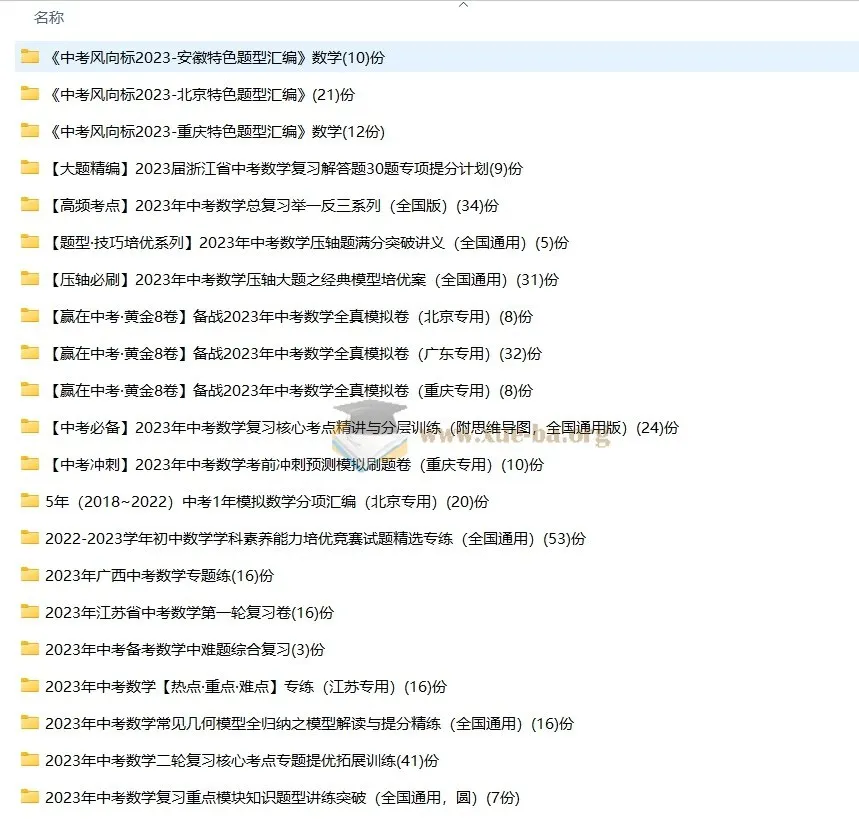Click the folder icon of 【中考冲刺】预测模拟刷题卷
The height and width of the screenshot is (819, 859).
click(28, 464)
